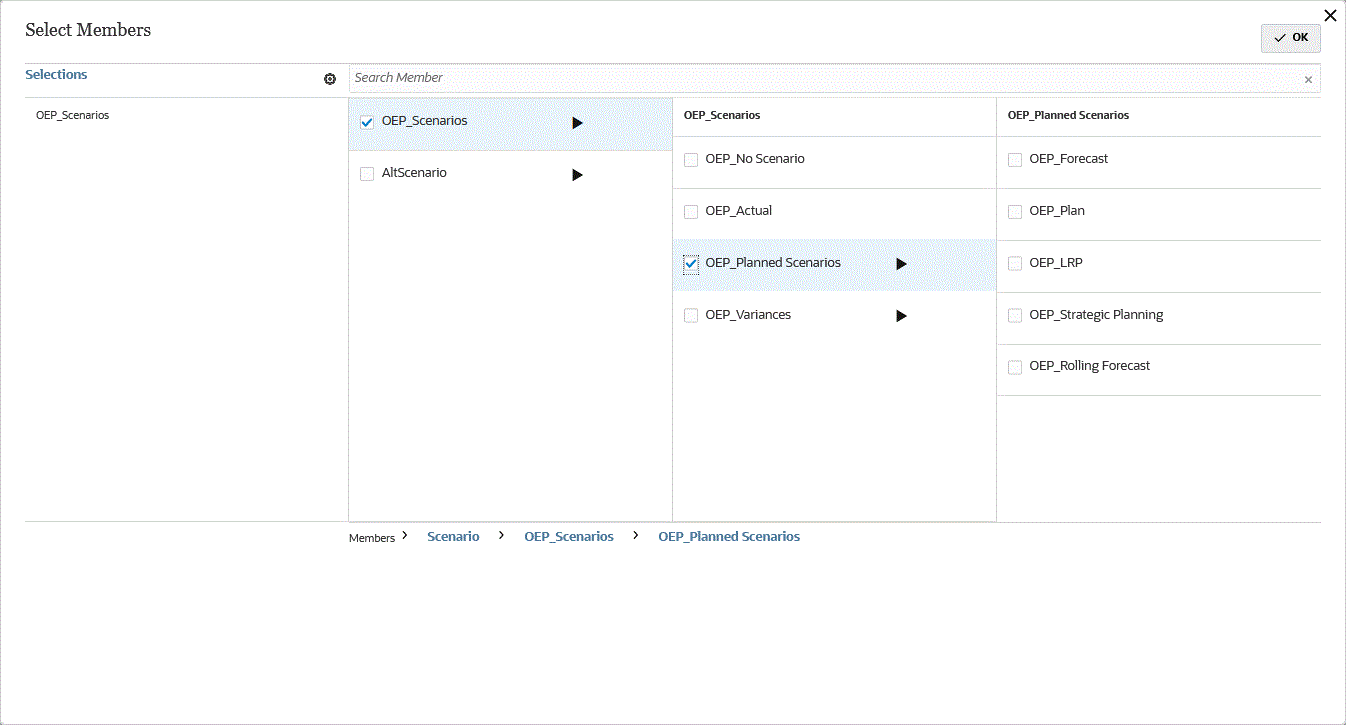Clear the Search Member field with X icon

[1308, 80]
